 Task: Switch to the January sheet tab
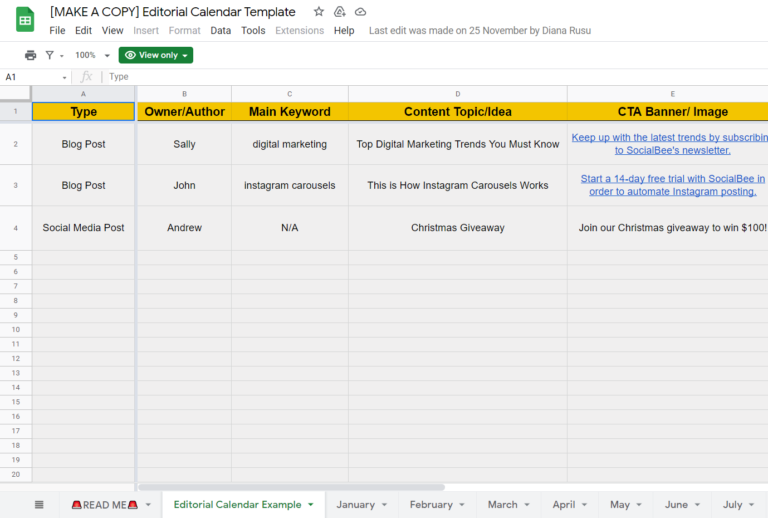coord(356,505)
